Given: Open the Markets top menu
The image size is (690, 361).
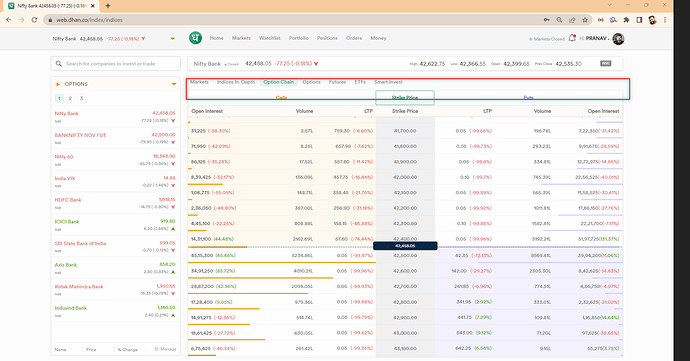Looking at the screenshot, I should 241,38.
